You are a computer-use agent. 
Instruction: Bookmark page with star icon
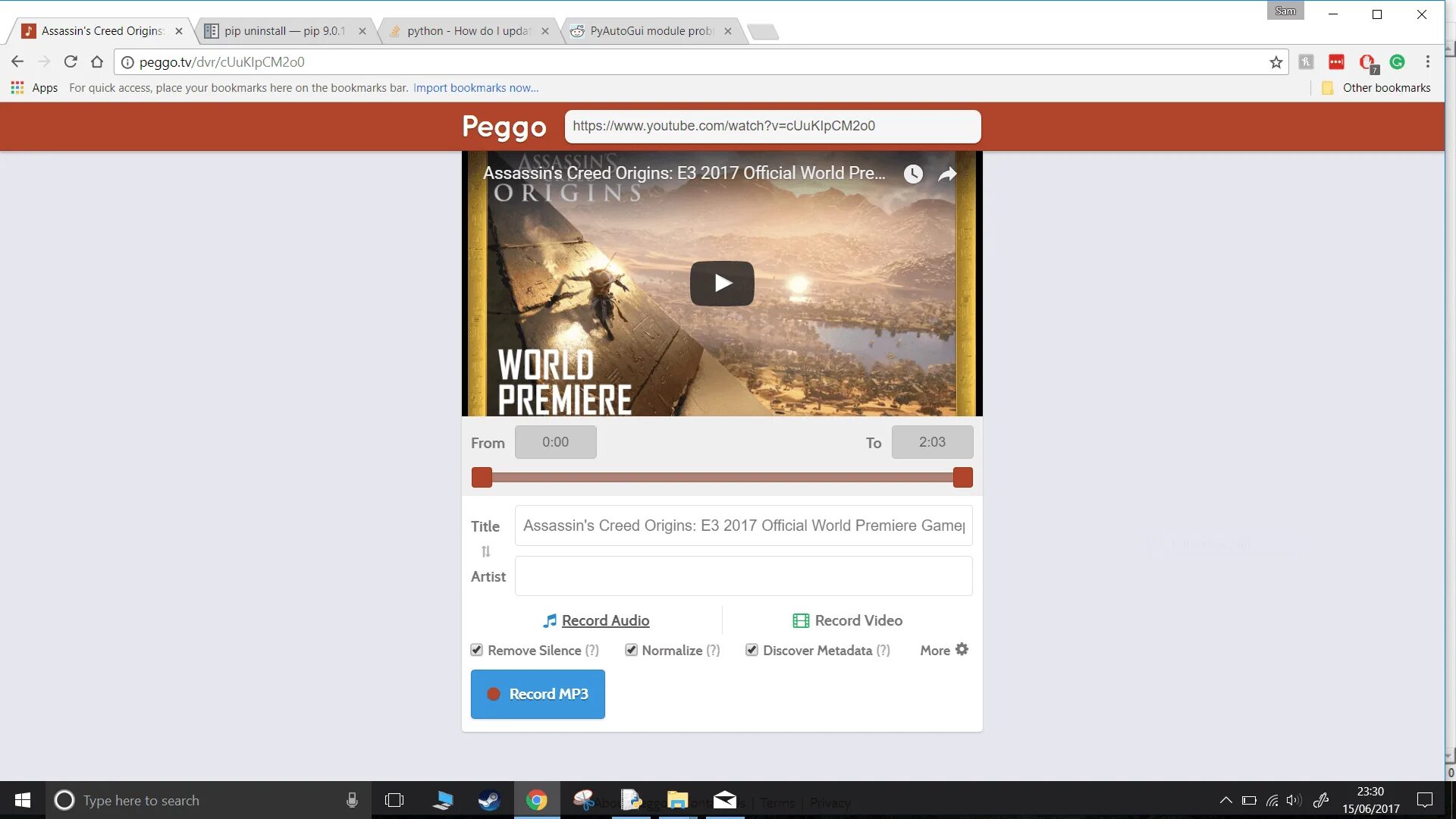coord(1276,62)
